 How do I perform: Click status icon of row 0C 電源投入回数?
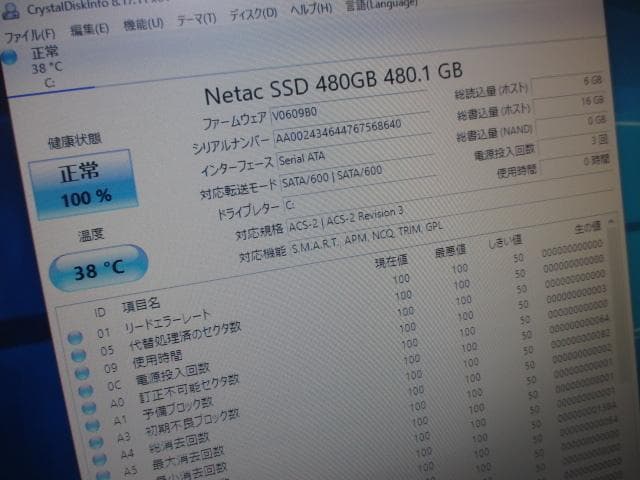point(85,391)
